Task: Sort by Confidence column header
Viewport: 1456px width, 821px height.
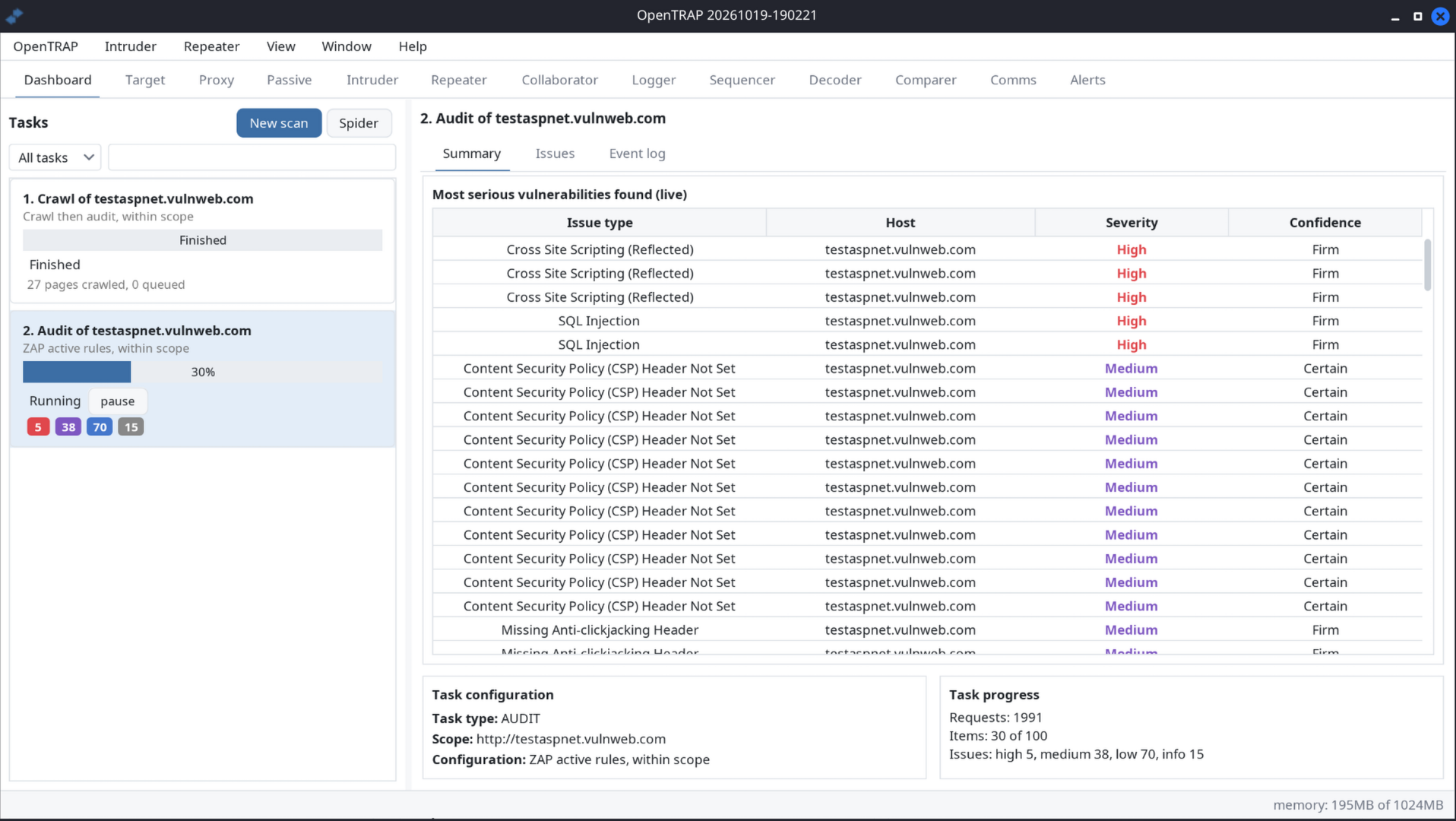Action: pos(1325,223)
